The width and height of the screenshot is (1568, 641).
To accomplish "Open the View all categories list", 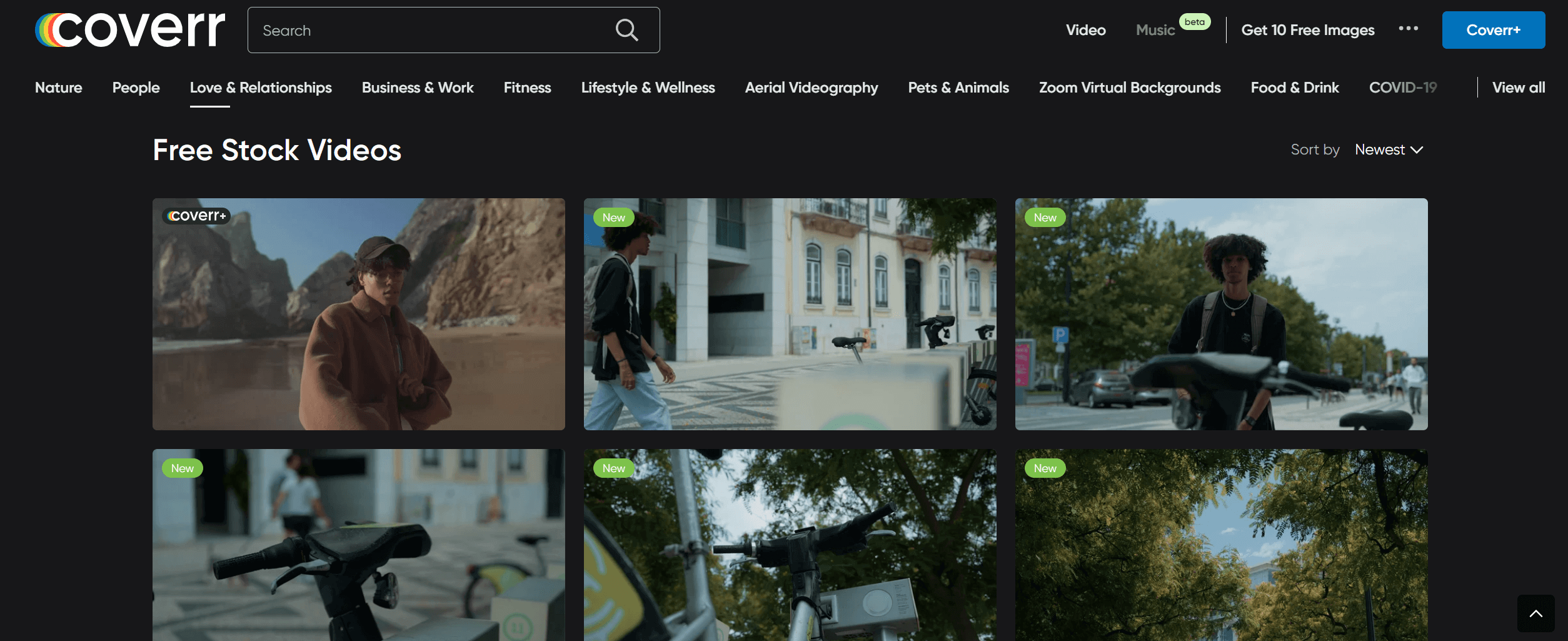I will click(x=1519, y=88).
